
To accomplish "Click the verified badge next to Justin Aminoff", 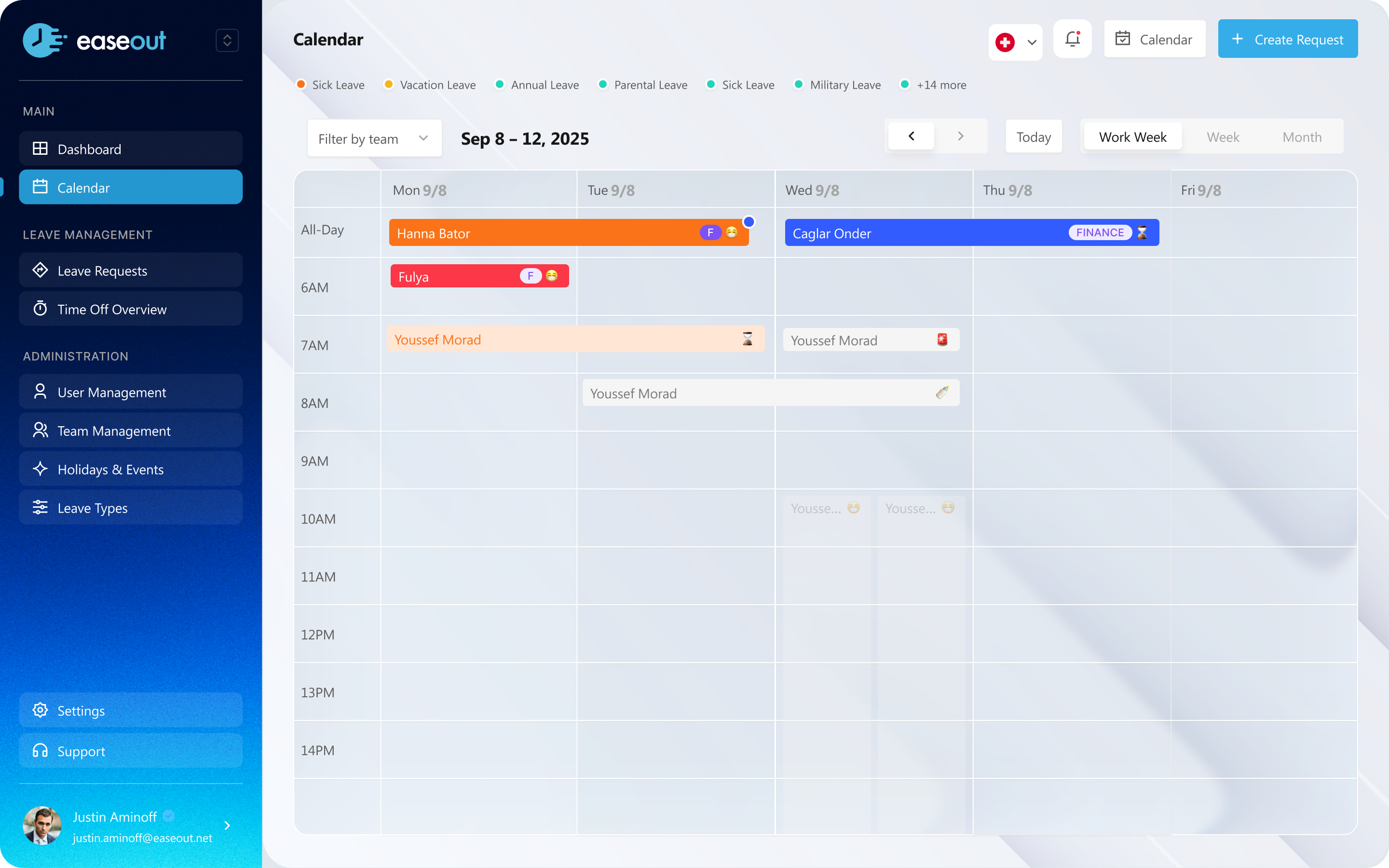I will point(168,816).
